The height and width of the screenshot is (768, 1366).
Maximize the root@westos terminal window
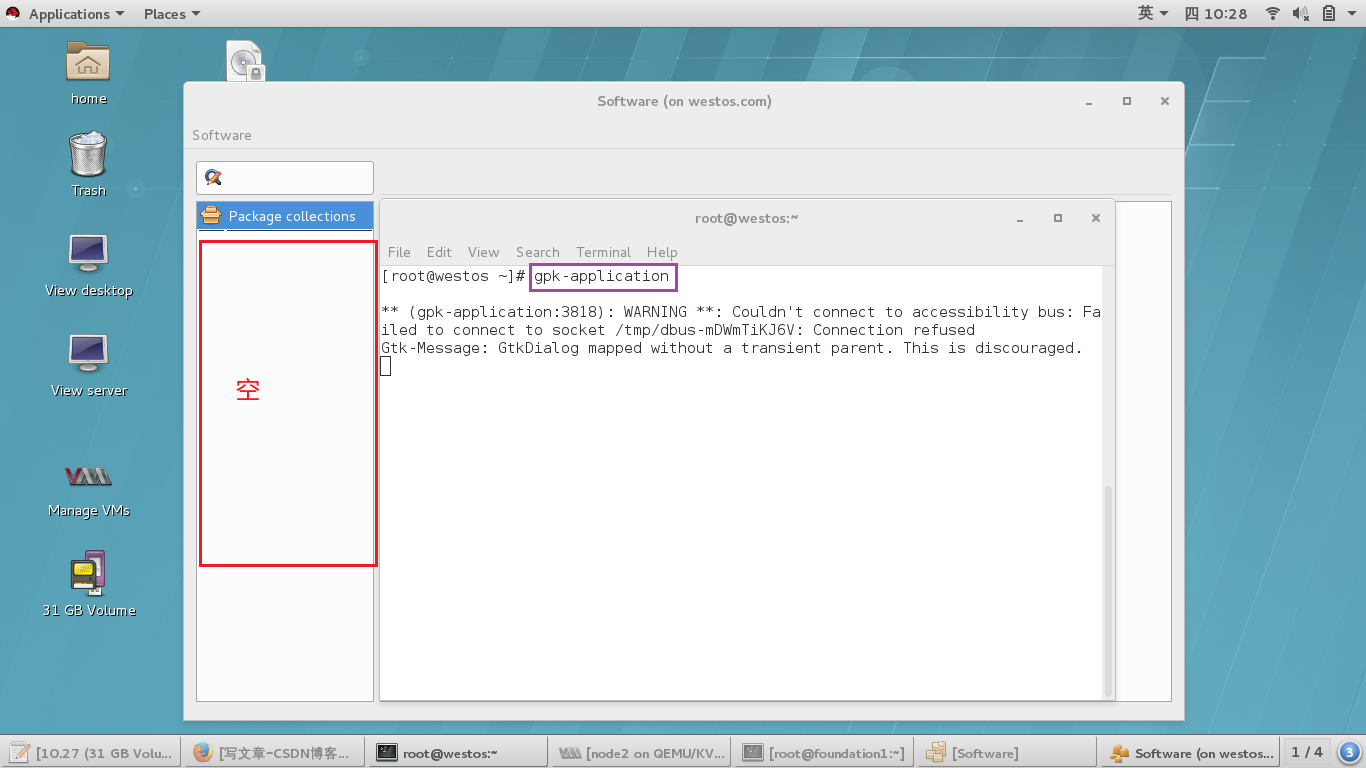tap(1057, 218)
